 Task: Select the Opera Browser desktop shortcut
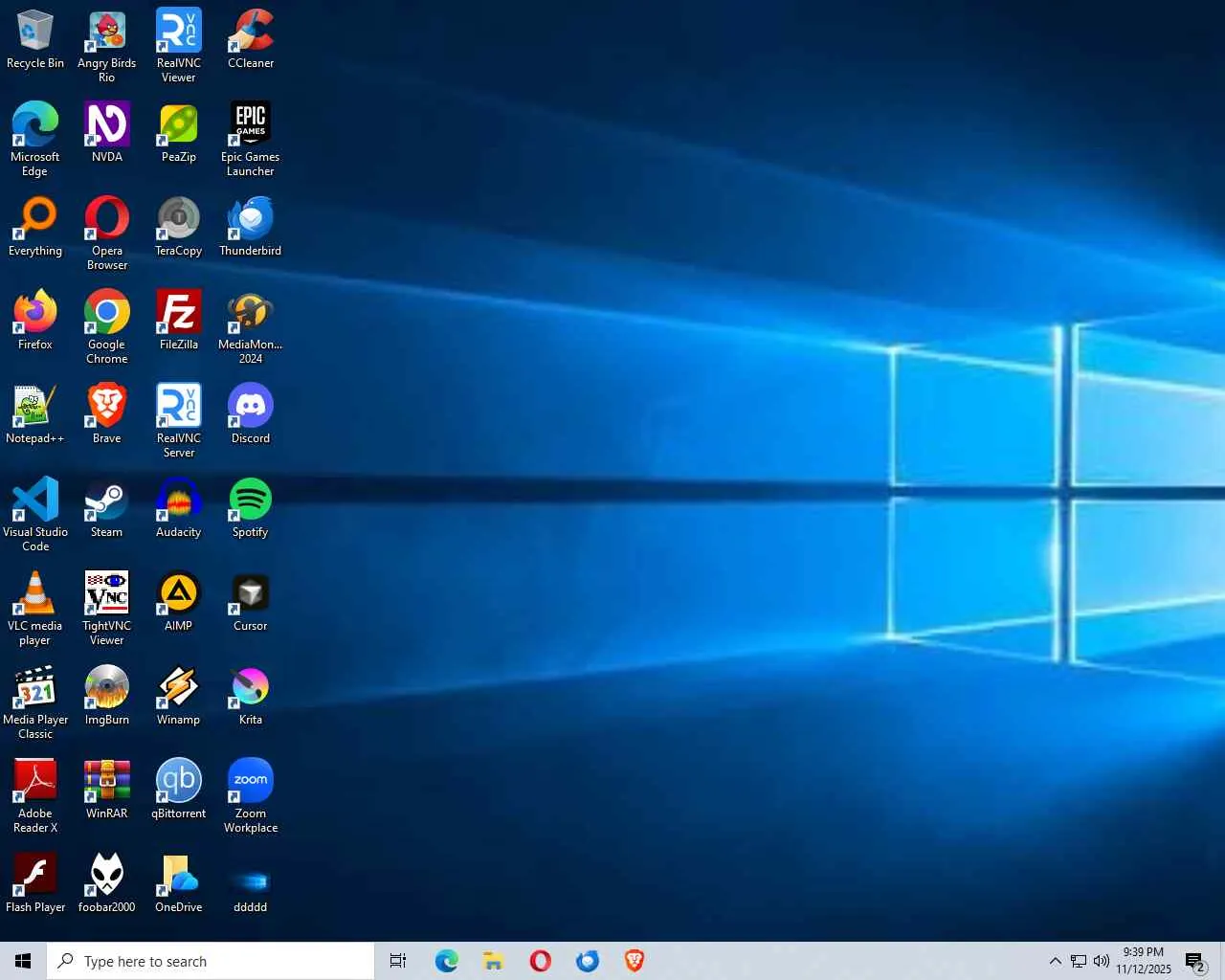pyautogui.click(x=107, y=234)
